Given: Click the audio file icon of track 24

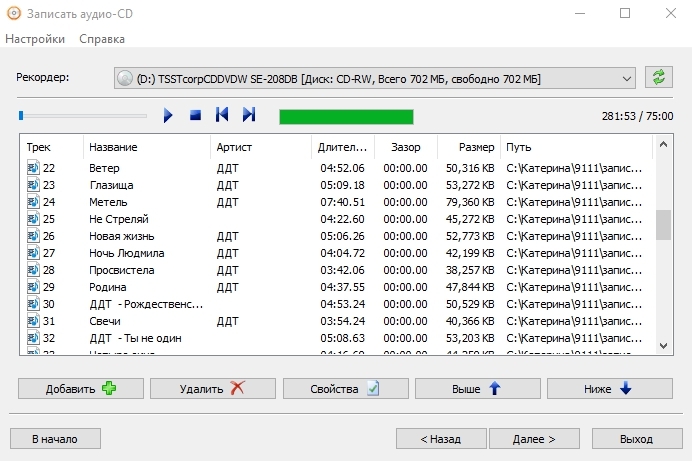Looking at the screenshot, I should point(33,202).
